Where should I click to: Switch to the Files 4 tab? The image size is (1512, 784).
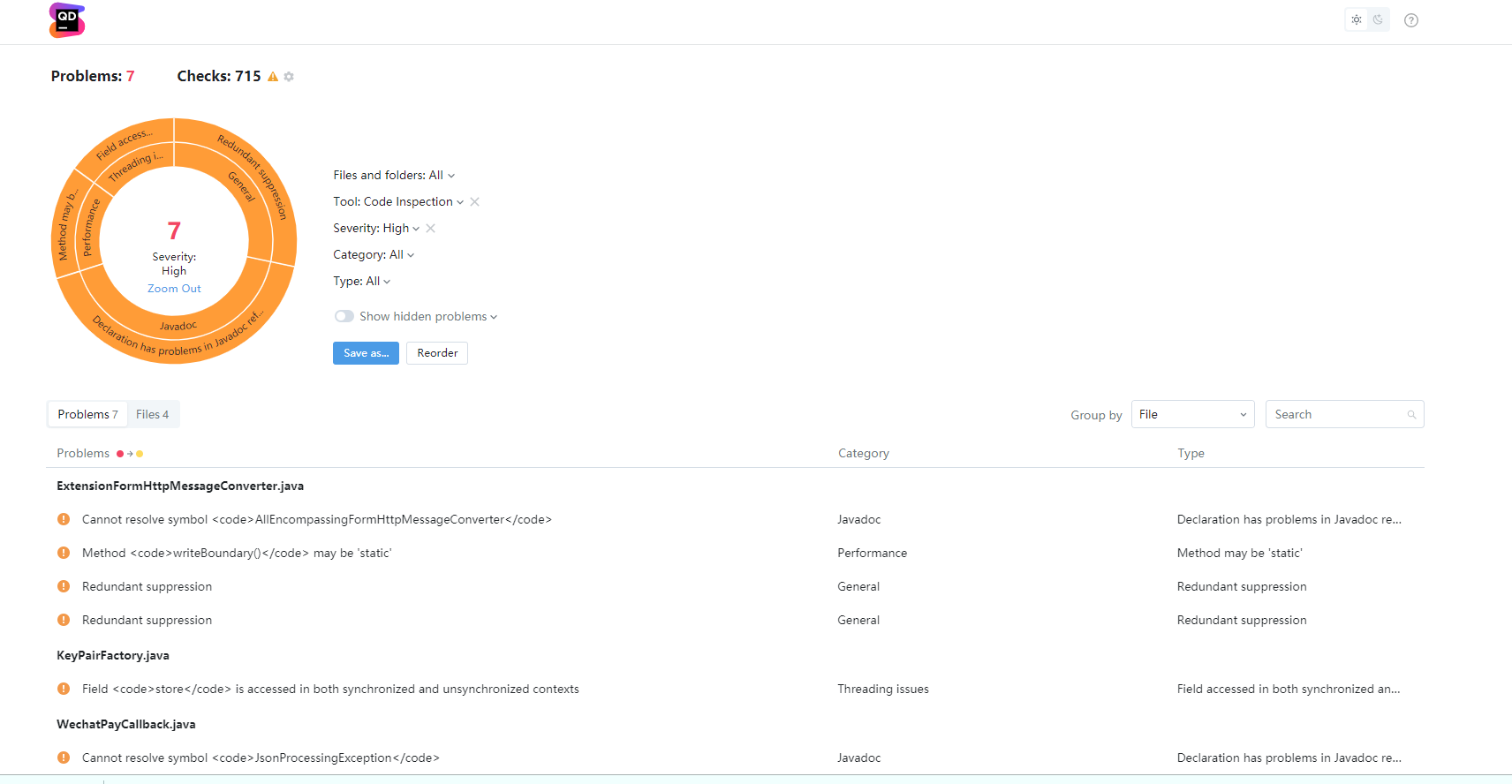tap(152, 414)
